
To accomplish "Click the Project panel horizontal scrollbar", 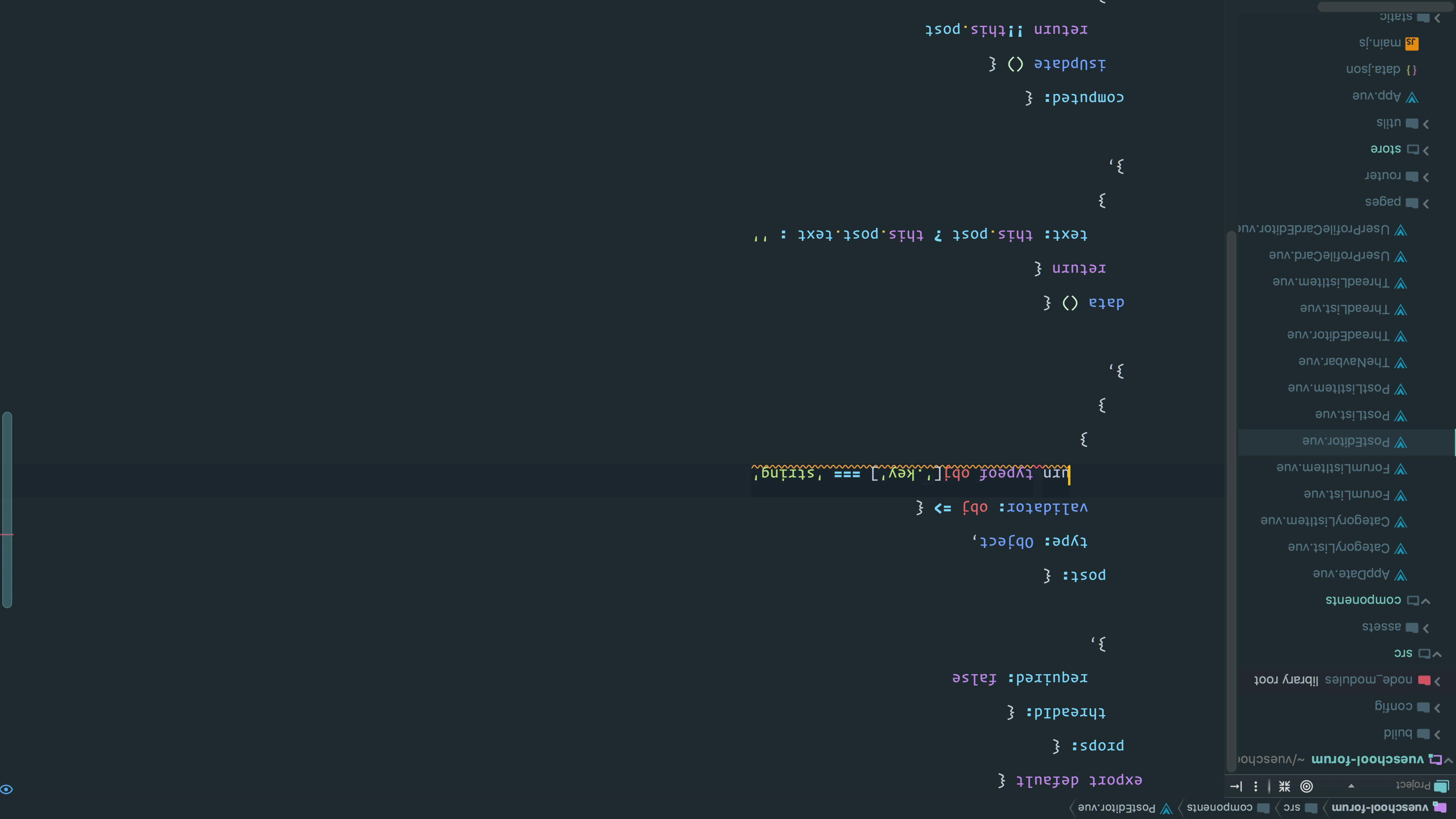I will 1385,7.
